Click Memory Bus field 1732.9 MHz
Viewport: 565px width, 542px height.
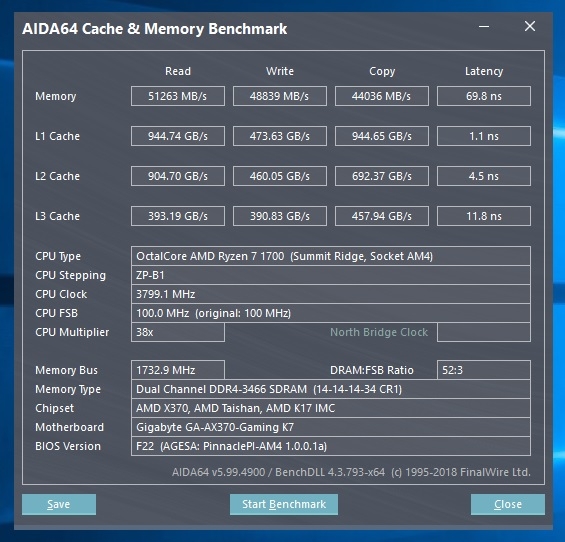[x=178, y=370]
